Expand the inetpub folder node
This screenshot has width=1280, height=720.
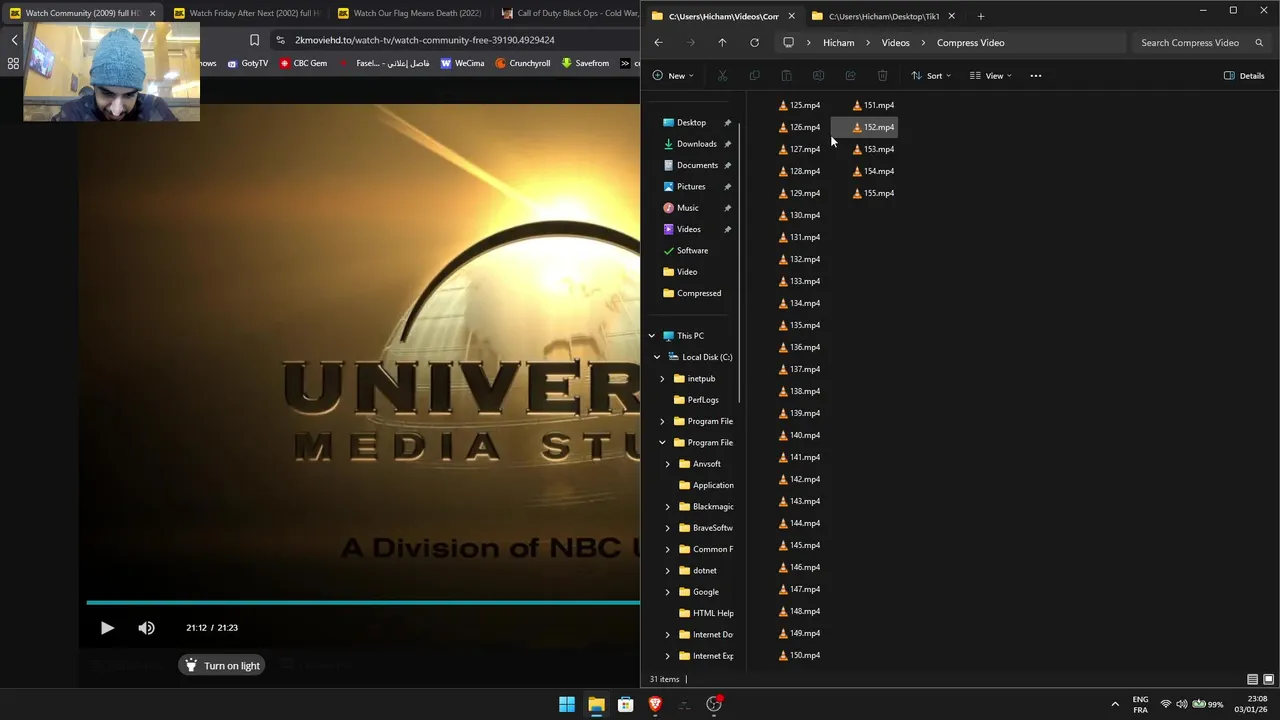pyautogui.click(x=662, y=379)
